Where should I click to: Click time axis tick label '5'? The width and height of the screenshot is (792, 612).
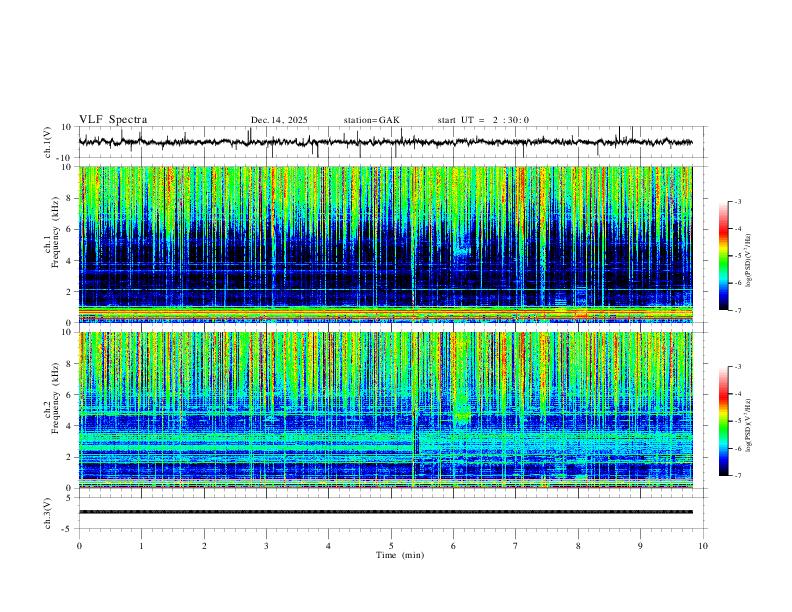[391, 546]
